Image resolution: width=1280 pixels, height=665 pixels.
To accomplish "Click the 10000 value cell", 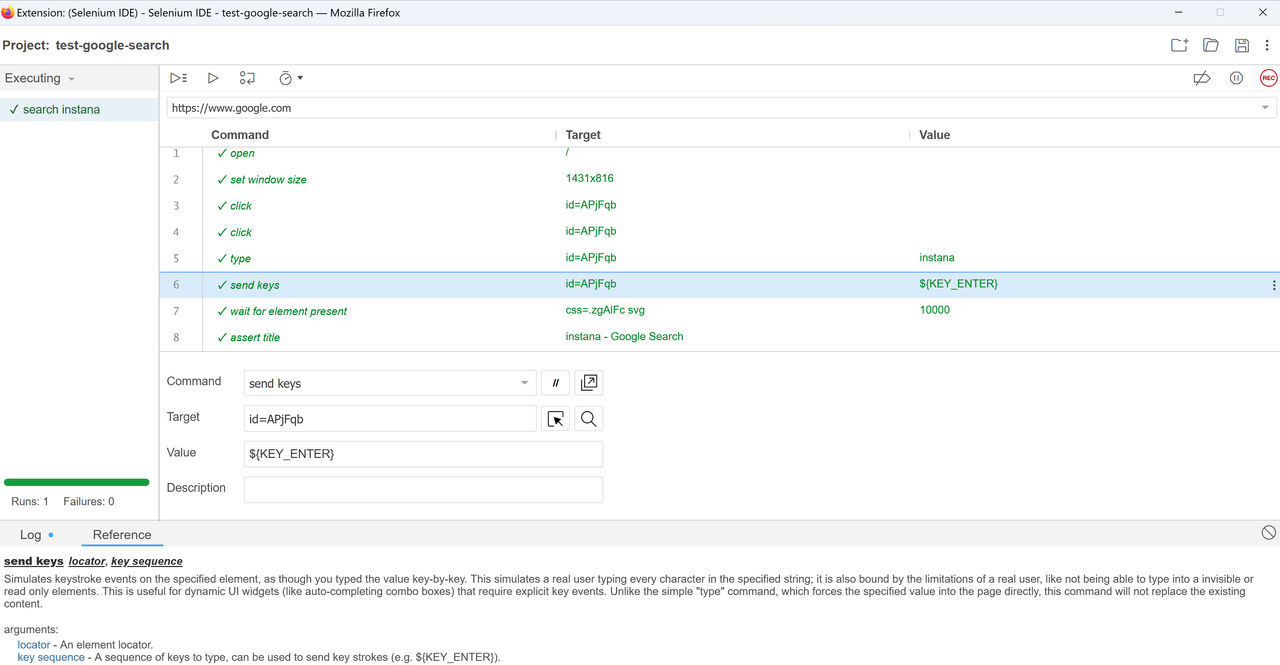I will 934,310.
